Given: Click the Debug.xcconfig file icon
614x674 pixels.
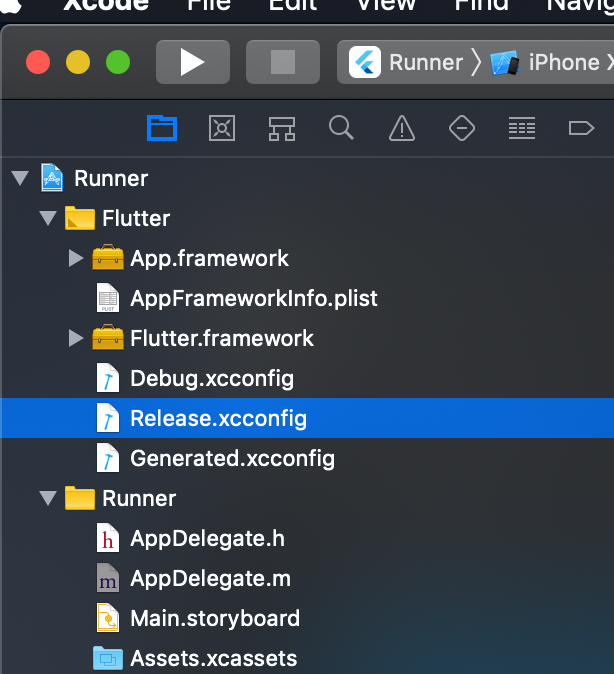Looking at the screenshot, I should pyautogui.click(x=107, y=378).
